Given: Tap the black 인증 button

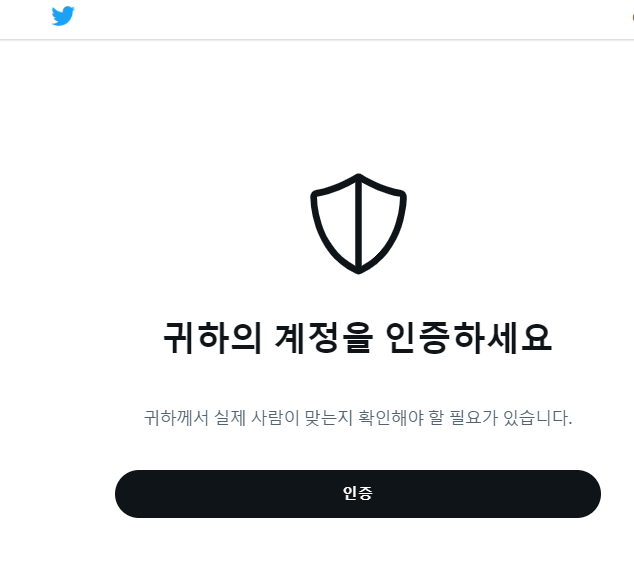Looking at the screenshot, I should coord(358,494).
